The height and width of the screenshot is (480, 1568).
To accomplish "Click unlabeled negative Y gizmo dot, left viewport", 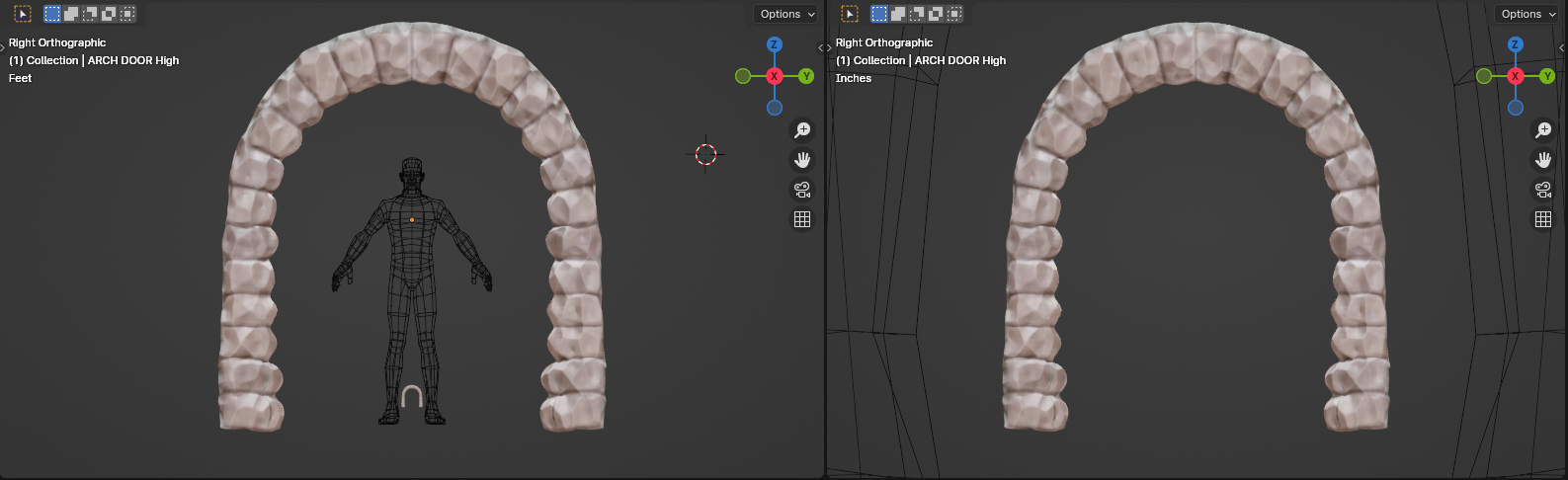I will [x=743, y=76].
